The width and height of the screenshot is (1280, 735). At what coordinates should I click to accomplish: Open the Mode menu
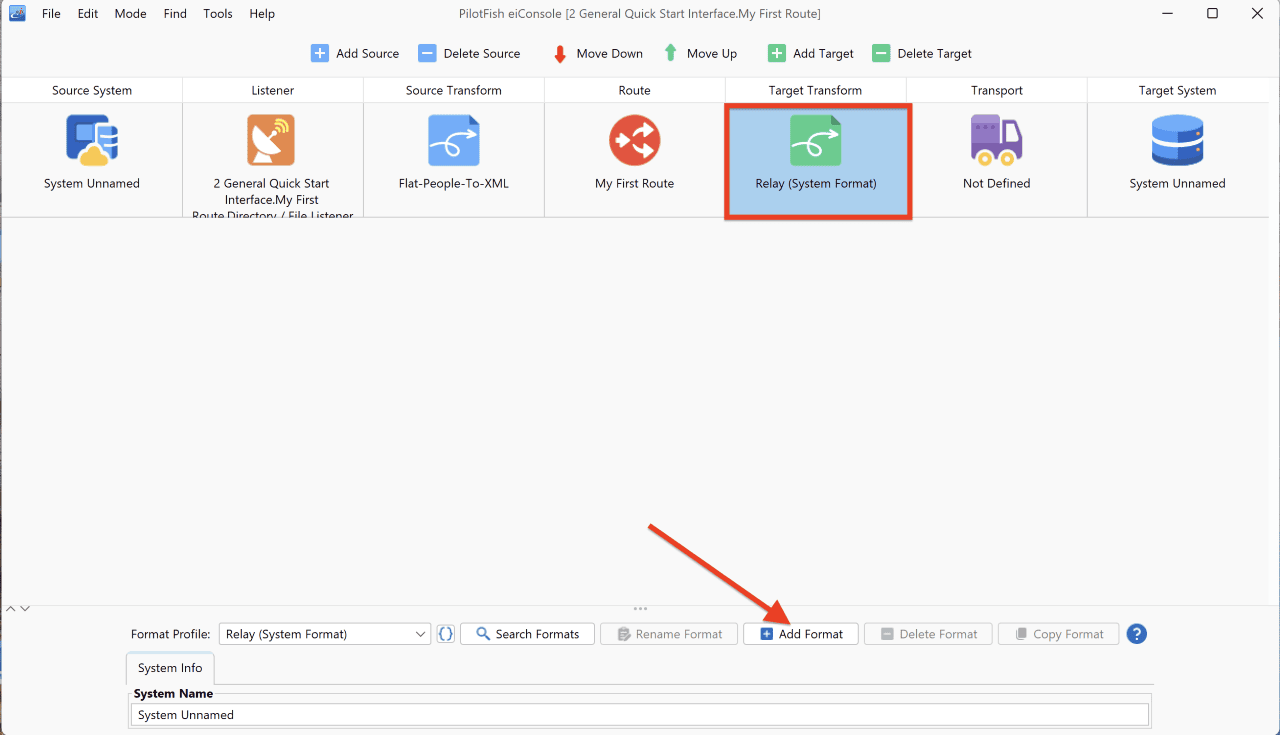point(130,14)
